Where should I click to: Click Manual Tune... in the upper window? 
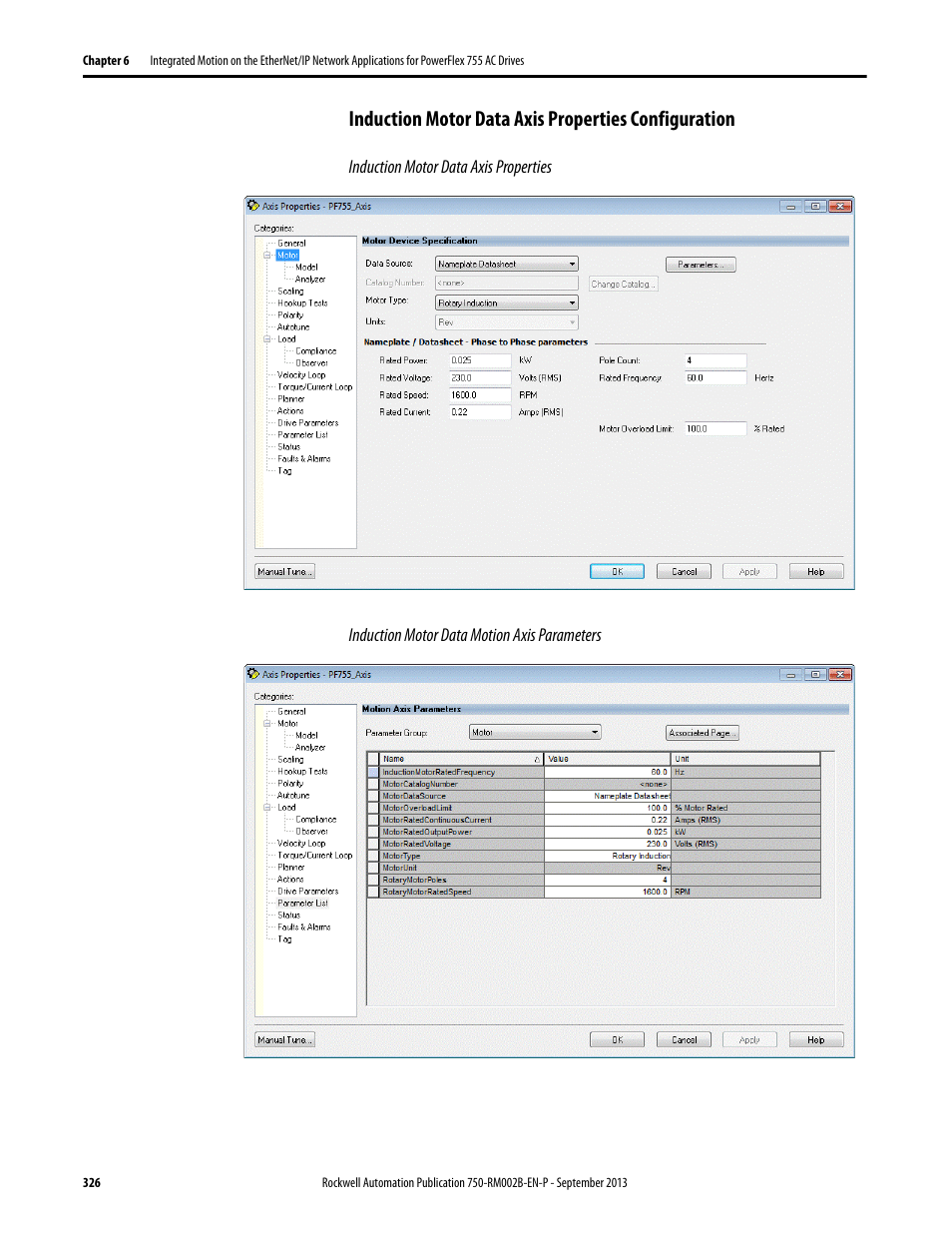(x=285, y=572)
